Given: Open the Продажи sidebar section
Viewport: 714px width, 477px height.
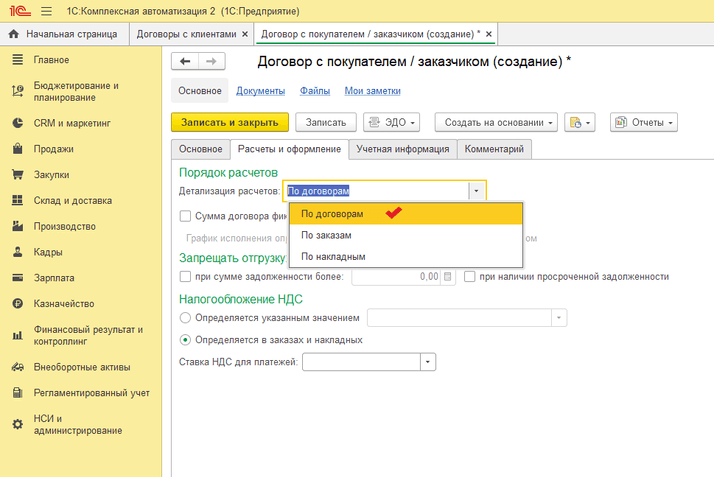Looking at the screenshot, I should click(x=55, y=149).
